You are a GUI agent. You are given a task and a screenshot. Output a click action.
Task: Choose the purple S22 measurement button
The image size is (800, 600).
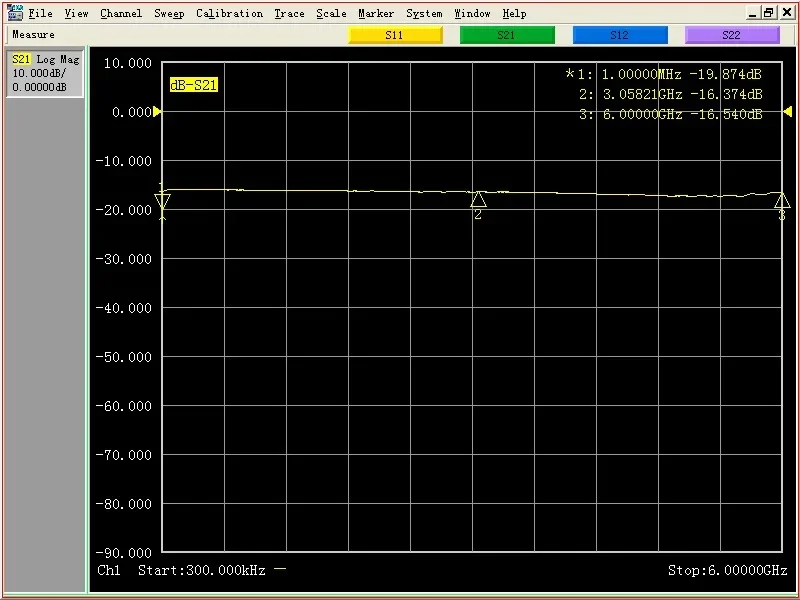pyautogui.click(x=731, y=35)
